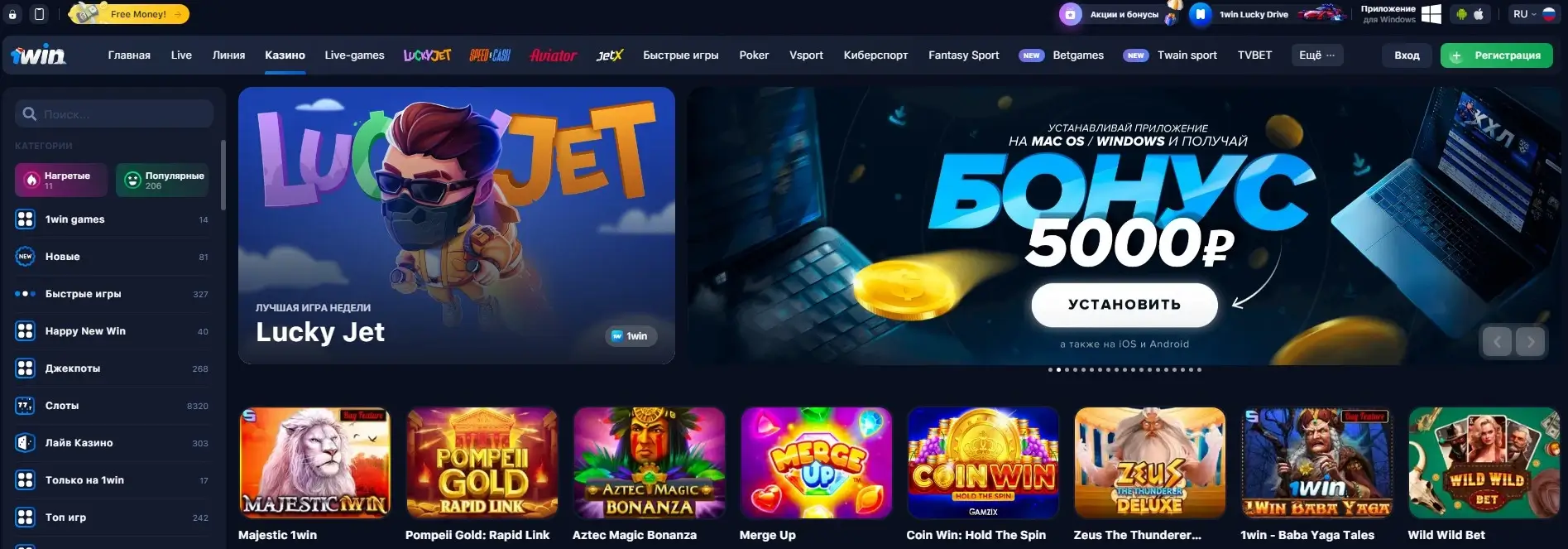Screen dimensions: 1568x549
Task: Open the Live-games tab
Action: pyautogui.click(x=354, y=55)
